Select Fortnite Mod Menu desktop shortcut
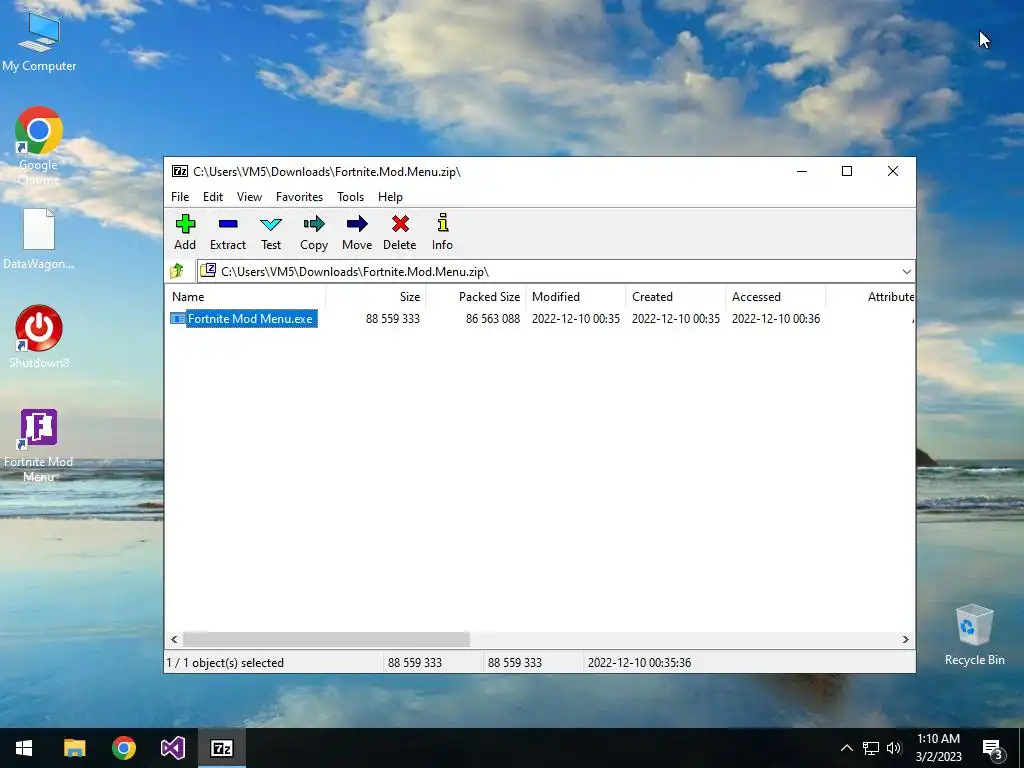The height and width of the screenshot is (768, 1024). click(39, 447)
